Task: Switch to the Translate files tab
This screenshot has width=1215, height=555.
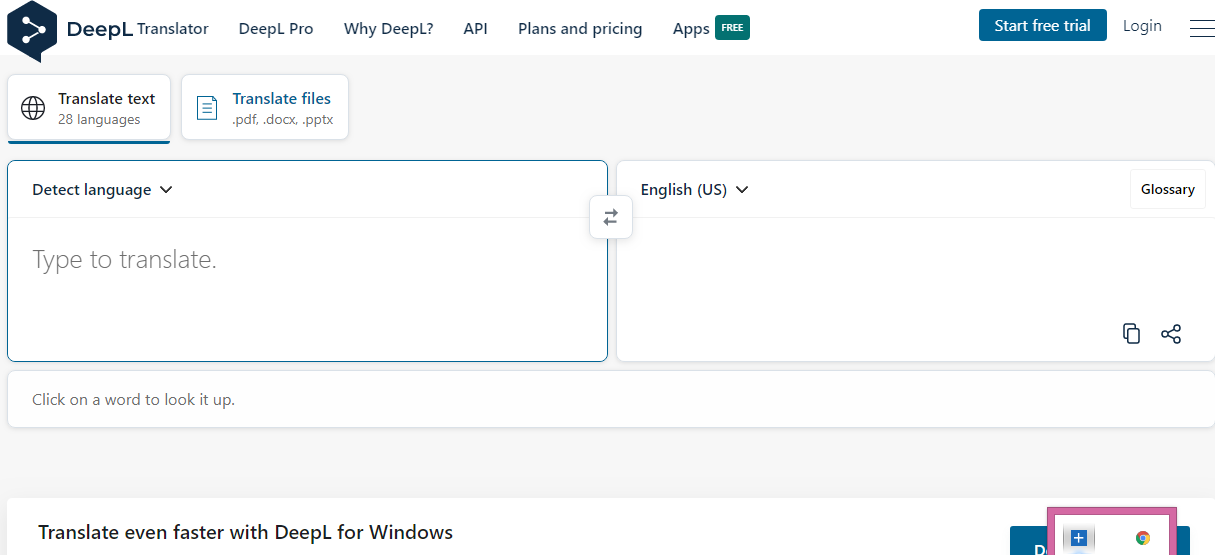Action: click(265, 108)
